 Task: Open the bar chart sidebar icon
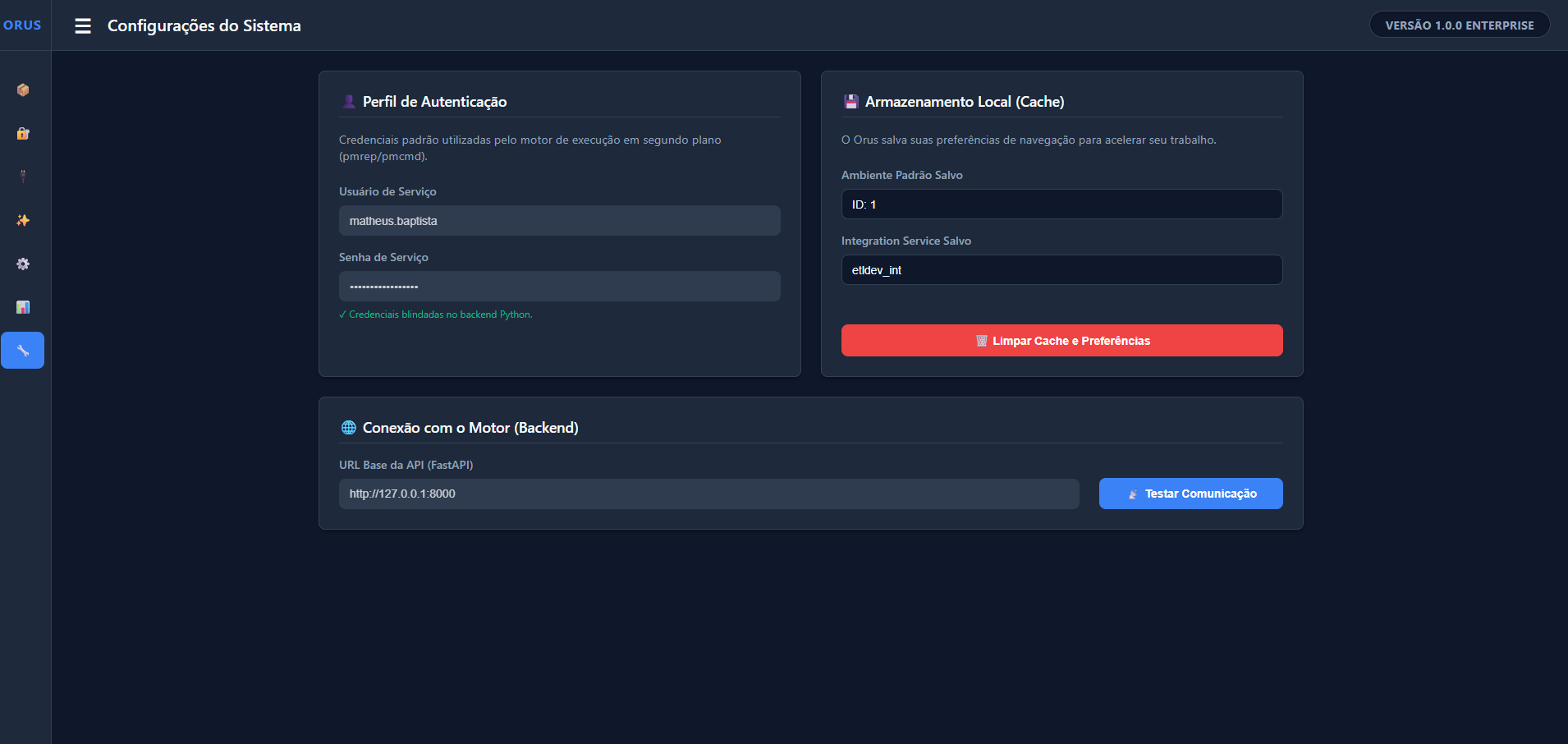(x=23, y=307)
